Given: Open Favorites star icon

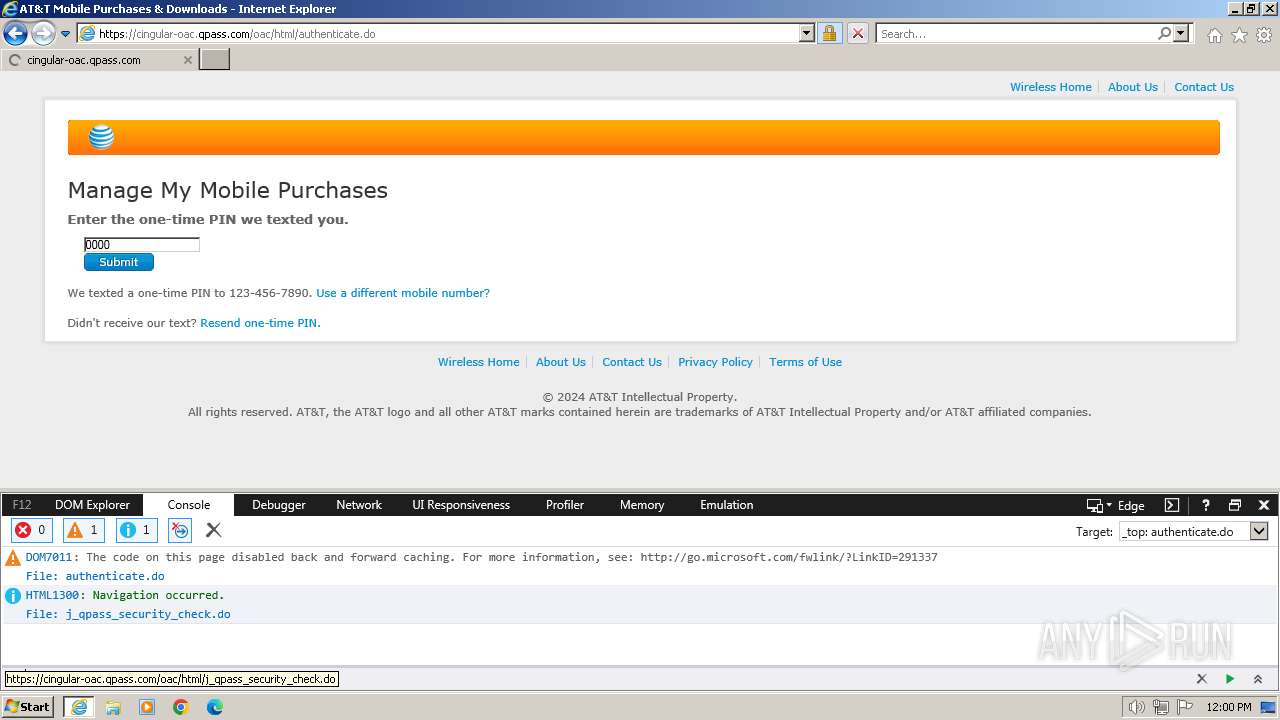Looking at the screenshot, I should [x=1239, y=35].
